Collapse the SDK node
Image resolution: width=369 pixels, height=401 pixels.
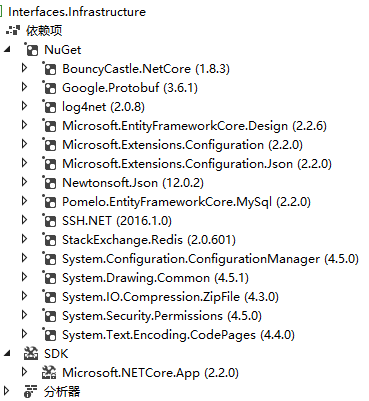click(x=7, y=354)
